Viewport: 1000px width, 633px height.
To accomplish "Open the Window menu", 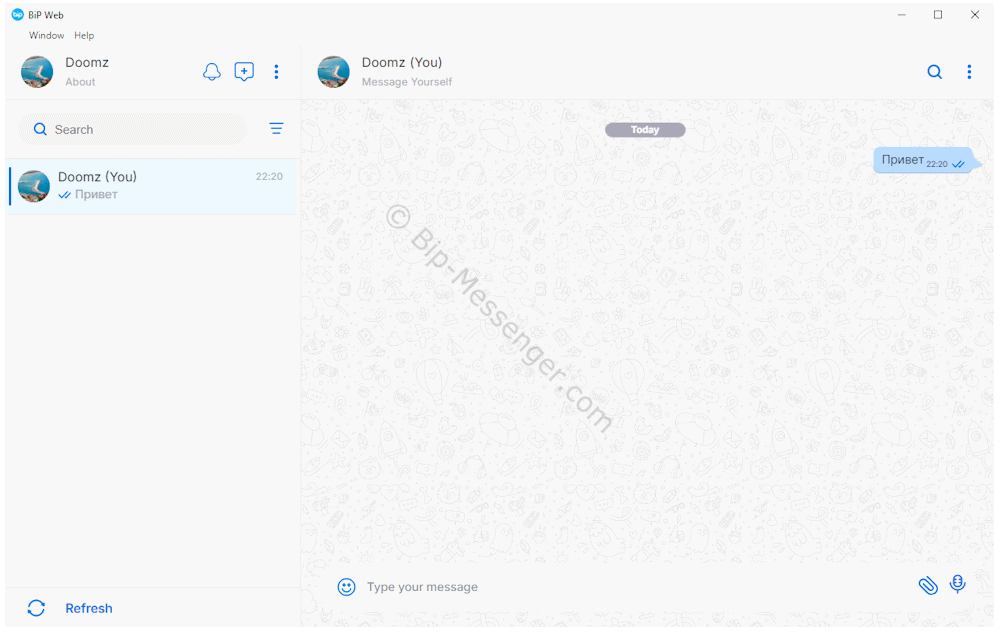I will (x=47, y=36).
